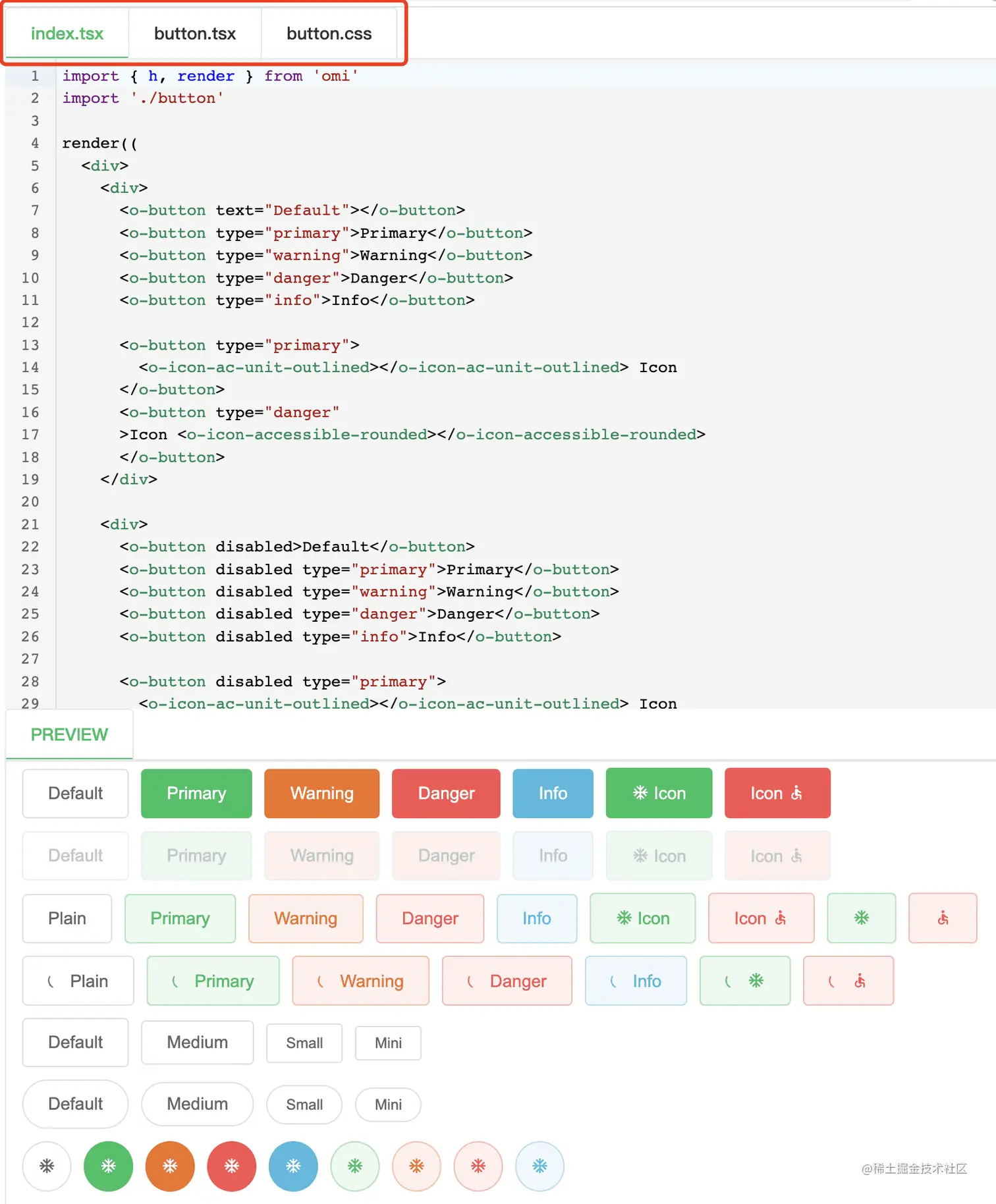Click the light green circular snowflake button

355,1166
